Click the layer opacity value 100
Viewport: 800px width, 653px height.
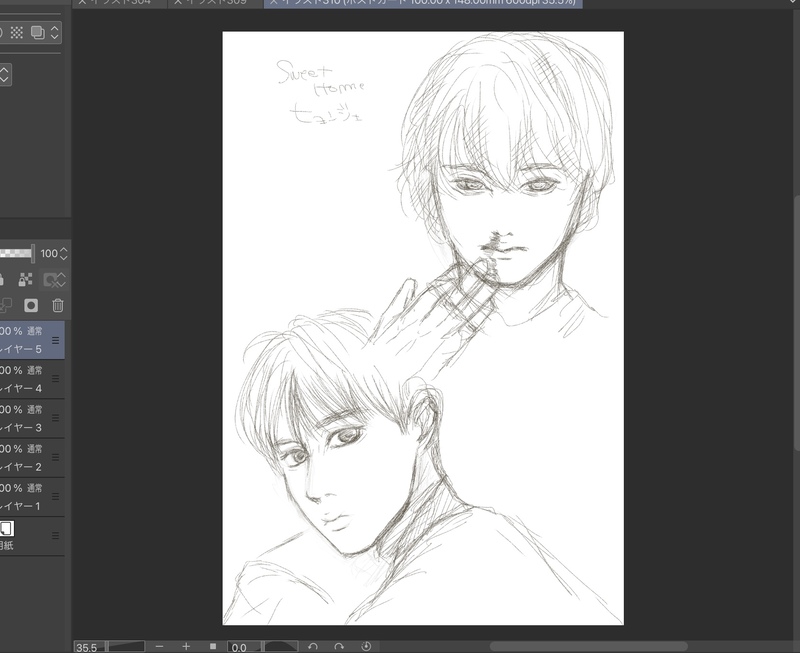point(49,254)
